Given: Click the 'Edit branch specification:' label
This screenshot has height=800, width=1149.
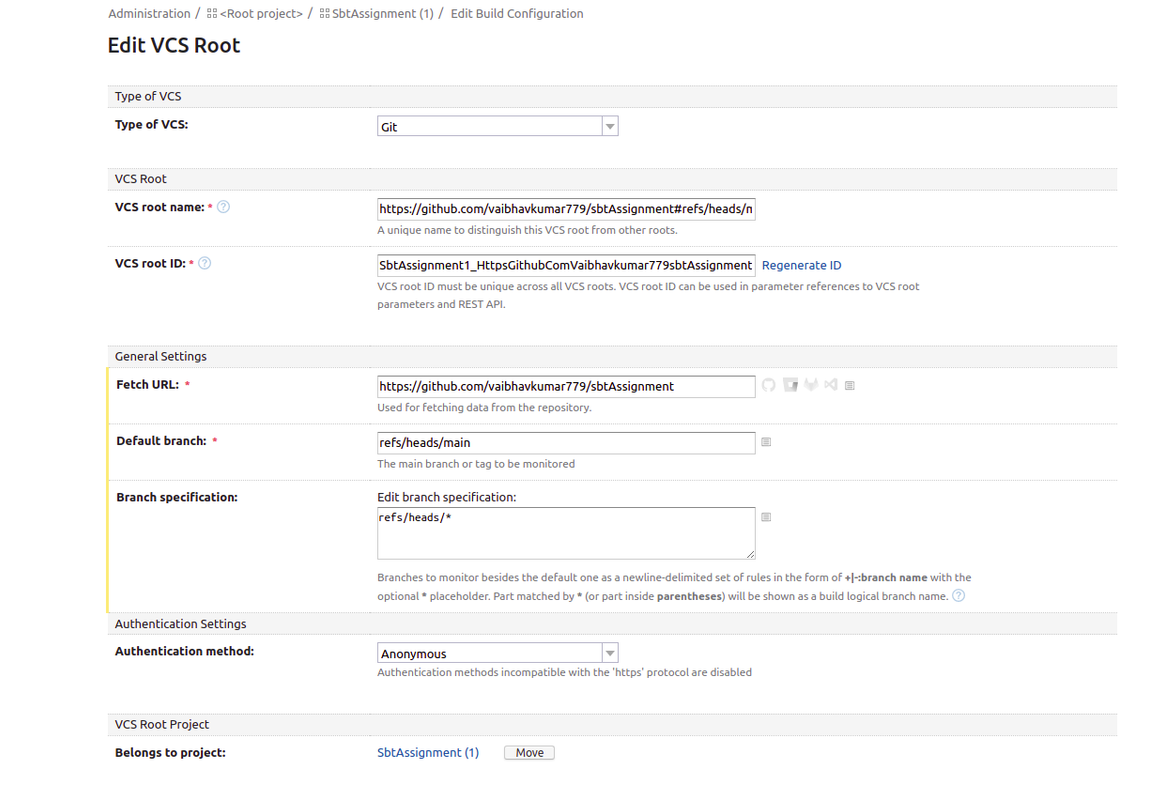Looking at the screenshot, I should [x=446, y=497].
